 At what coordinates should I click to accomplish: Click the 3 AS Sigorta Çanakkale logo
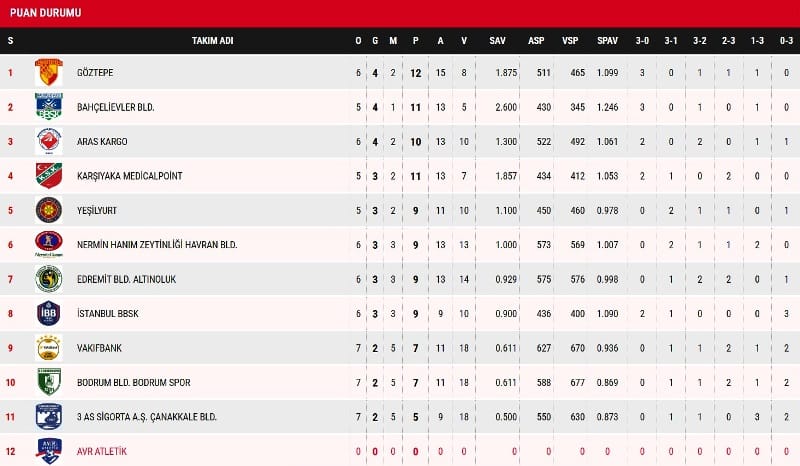48,417
